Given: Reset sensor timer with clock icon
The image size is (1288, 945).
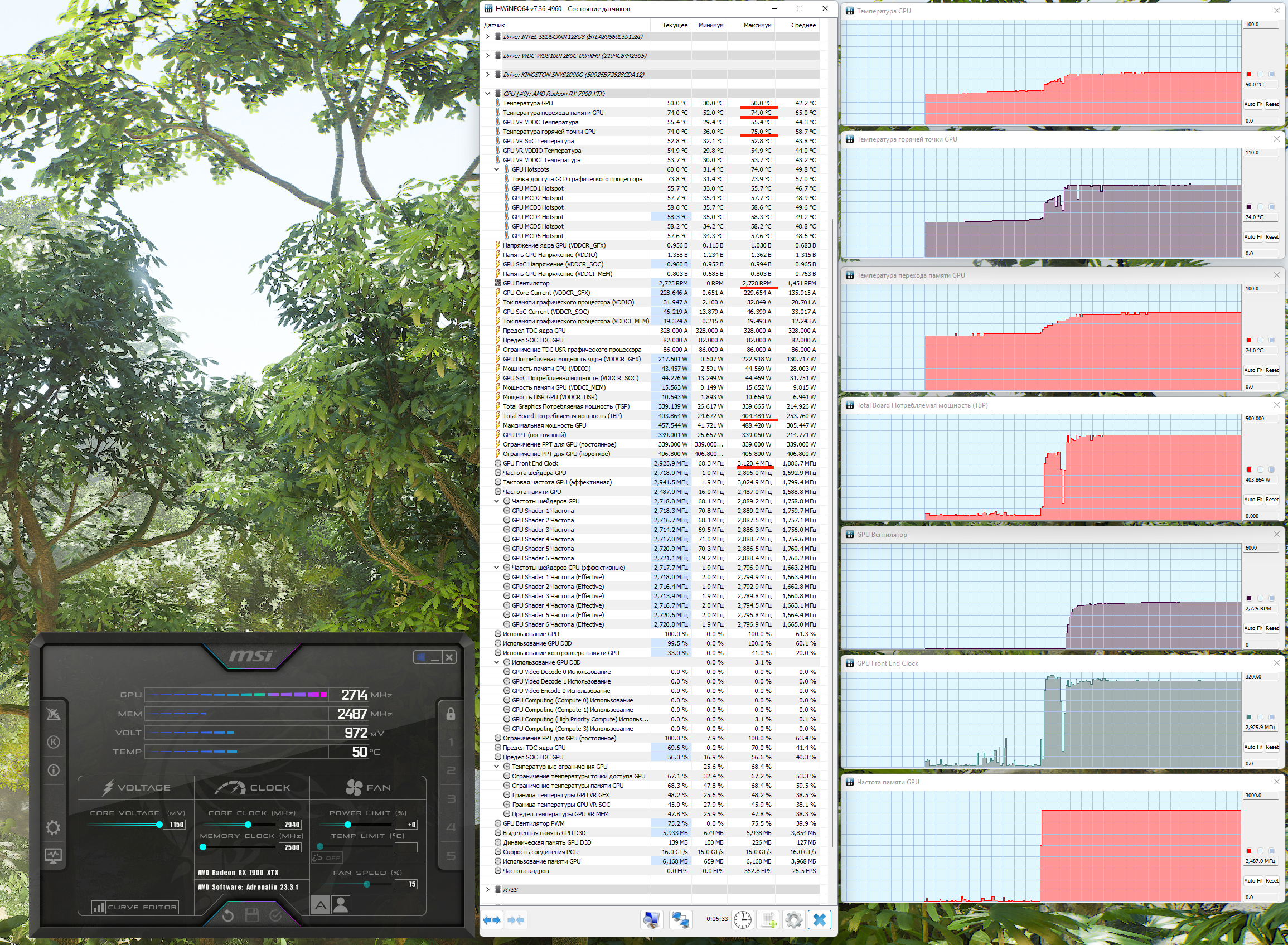Looking at the screenshot, I should [x=742, y=919].
